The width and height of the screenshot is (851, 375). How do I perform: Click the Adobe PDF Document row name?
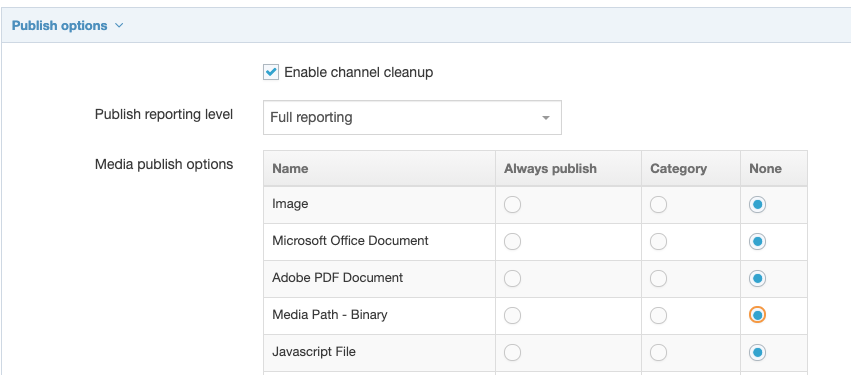coord(338,278)
